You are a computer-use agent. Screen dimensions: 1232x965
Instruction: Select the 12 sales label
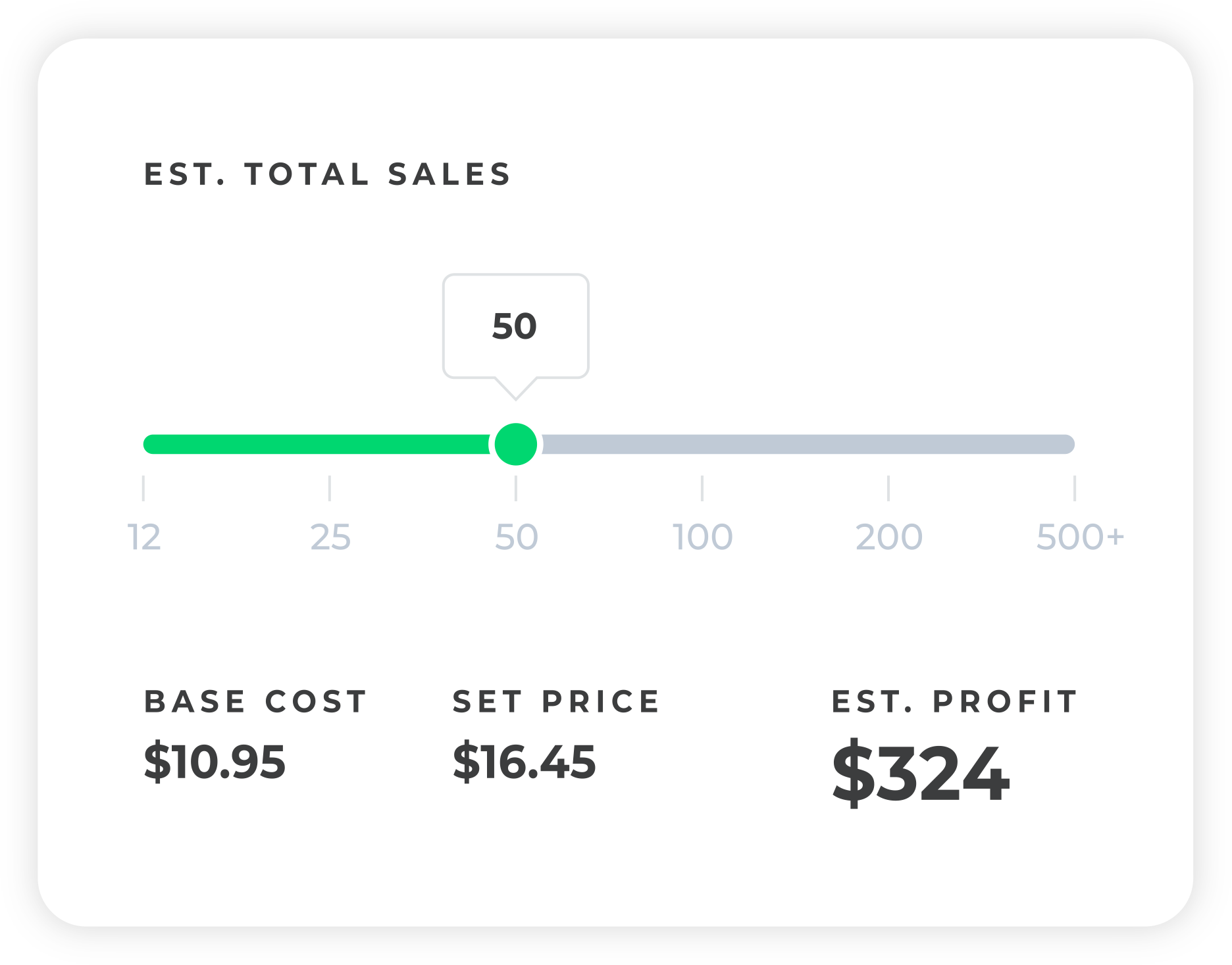(143, 537)
